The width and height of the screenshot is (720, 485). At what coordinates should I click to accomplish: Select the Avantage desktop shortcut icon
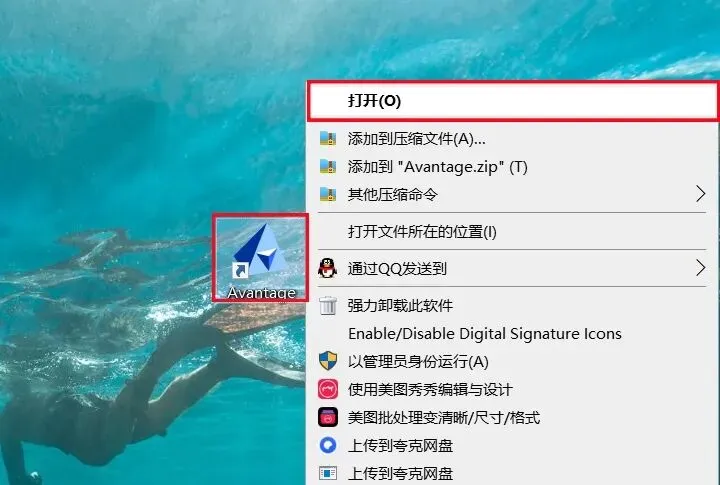260,257
